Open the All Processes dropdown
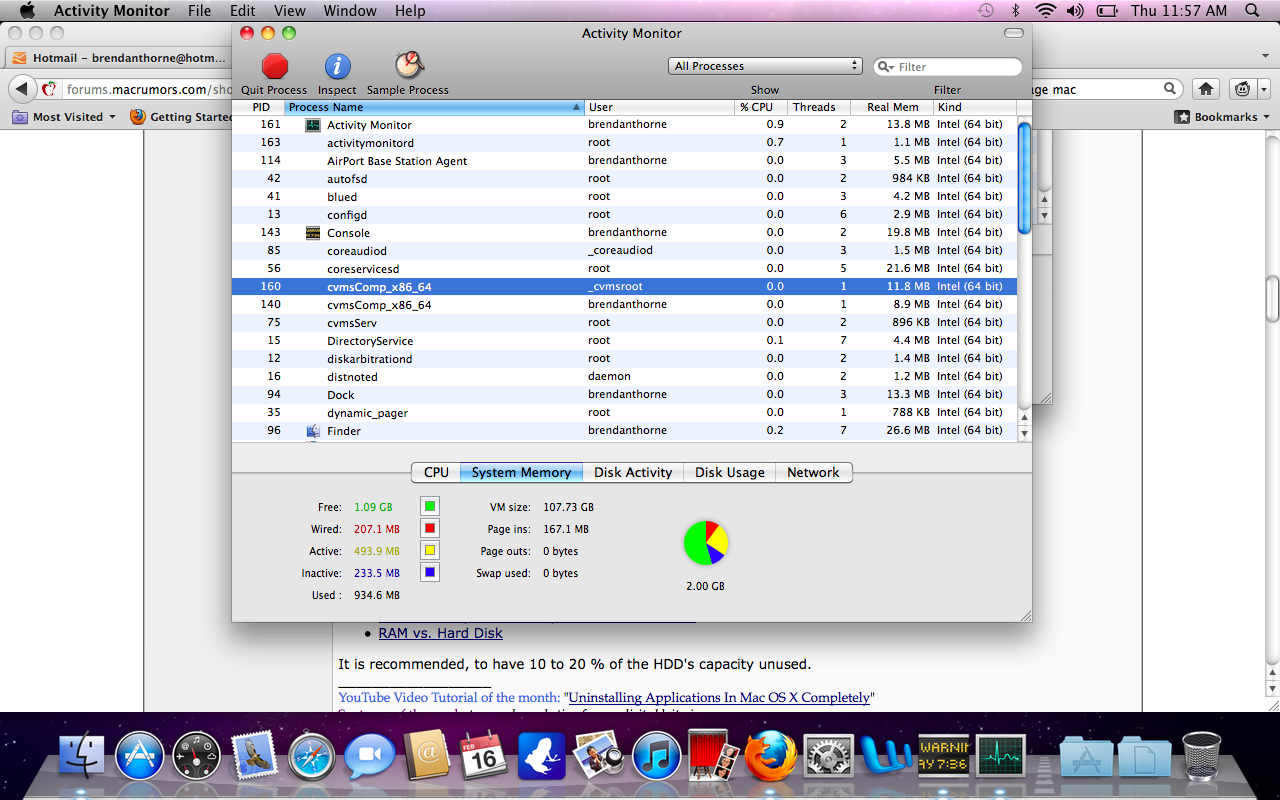1280x800 pixels. [765, 66]
